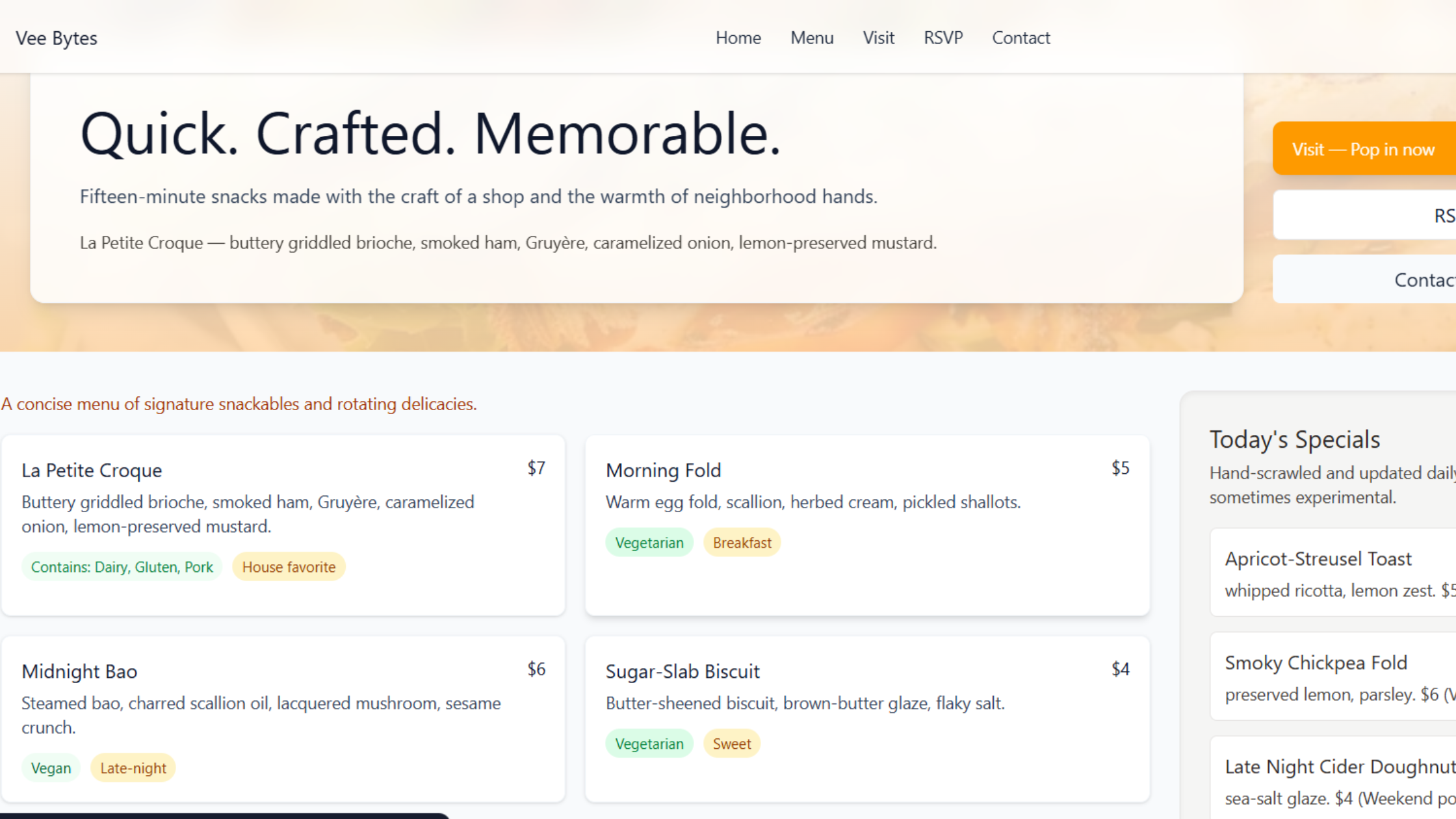Click the RSVP button below Pop in now
This screenshot has height=819, width=1456.
pyautogui.click(x=1397, y=214)
